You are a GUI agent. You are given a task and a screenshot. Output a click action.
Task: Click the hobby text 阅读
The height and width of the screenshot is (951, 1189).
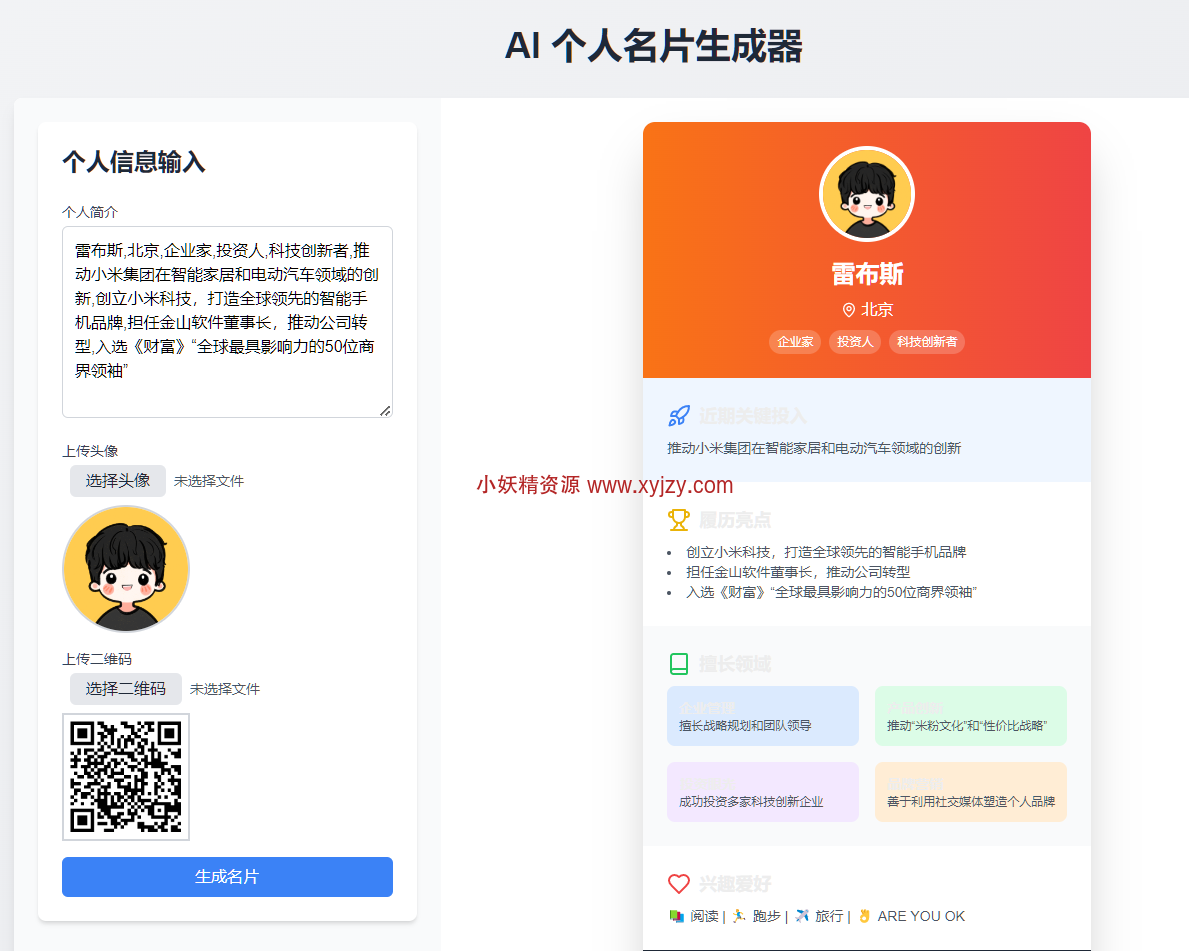pyautogui.click(x=704, y=916)
